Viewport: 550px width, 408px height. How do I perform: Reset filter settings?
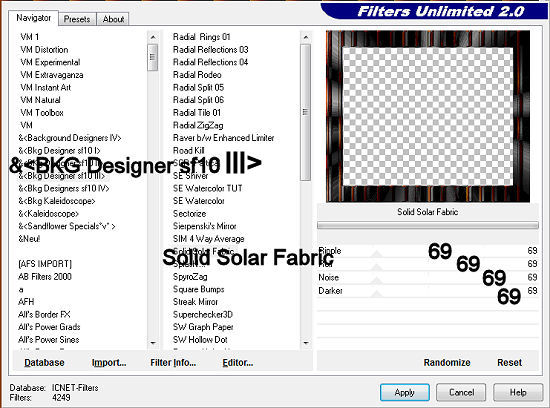tap(509, 362)
